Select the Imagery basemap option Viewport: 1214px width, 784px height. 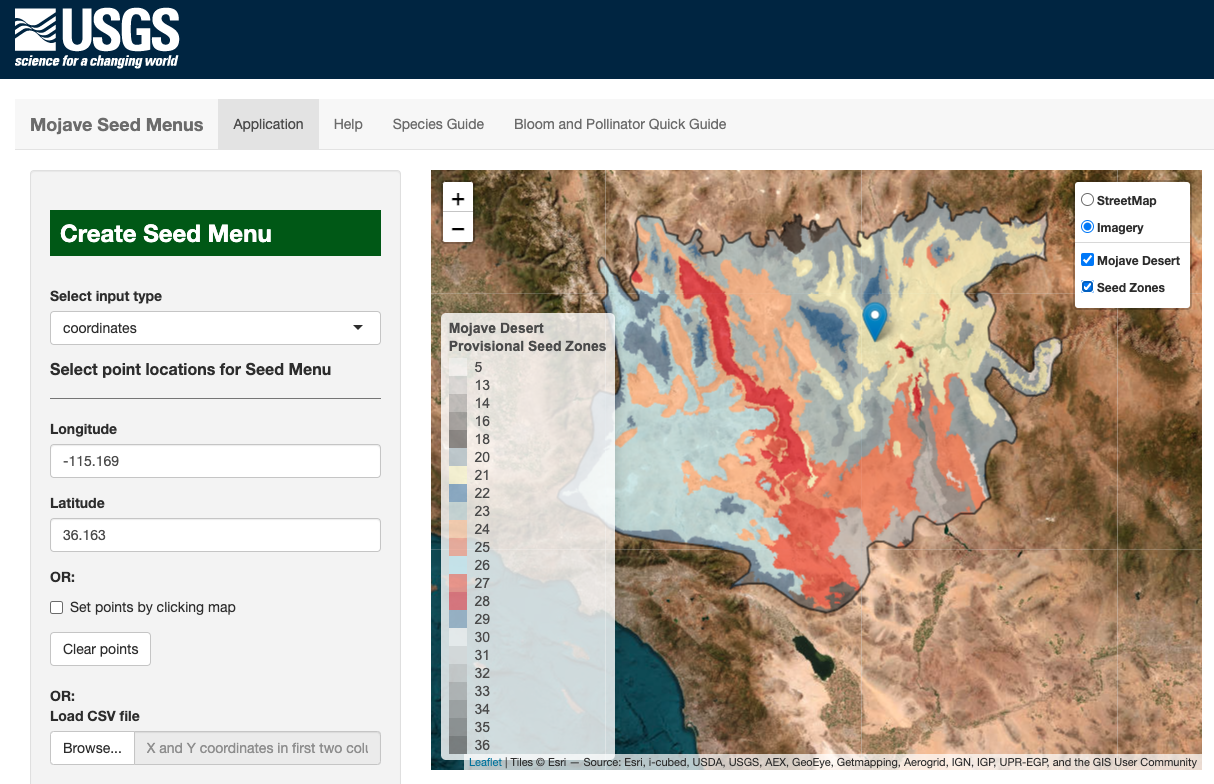(x=1087, y=226)
